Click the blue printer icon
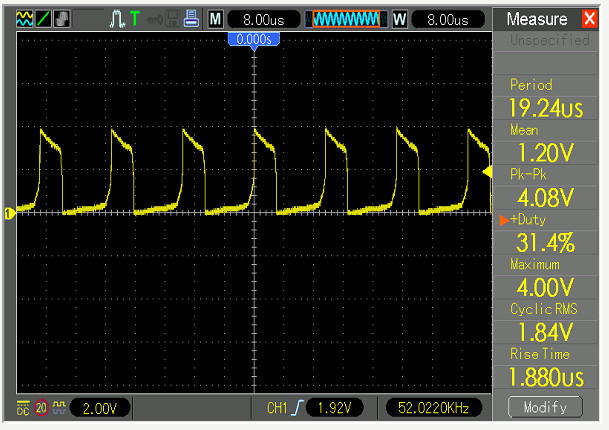The image size is (609, 430). (x=192, y=19)
